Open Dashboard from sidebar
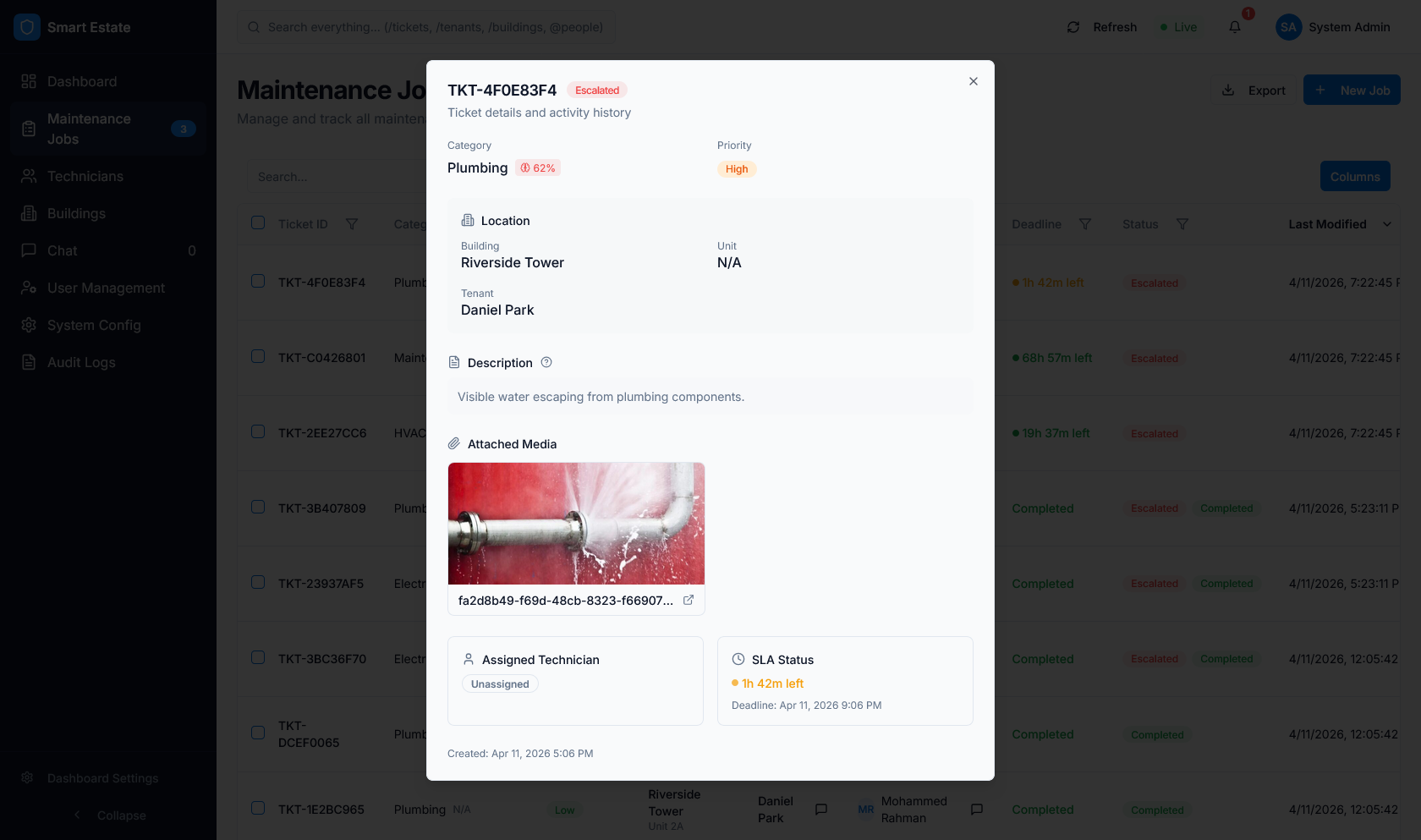The width and height of the screenshot is (1421, 840). pyautogui.click(x=108, y=81)
